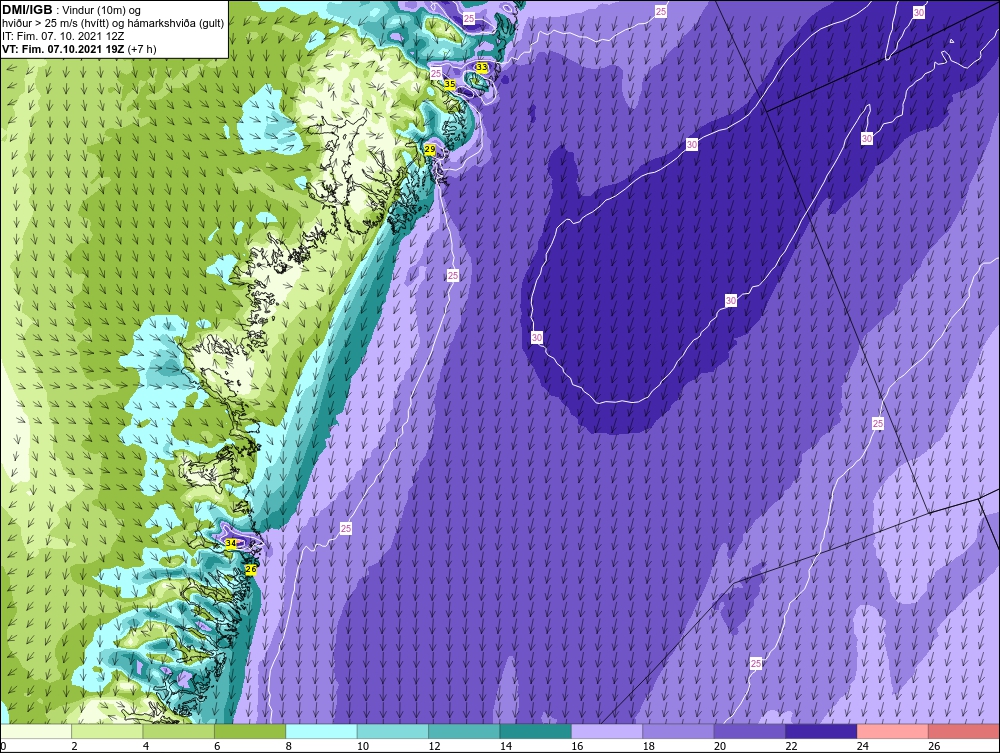Select the legend swatch between 6 and 8
Image resolution: width=1000 pixels, height=753 pixels.
[250, 731]
